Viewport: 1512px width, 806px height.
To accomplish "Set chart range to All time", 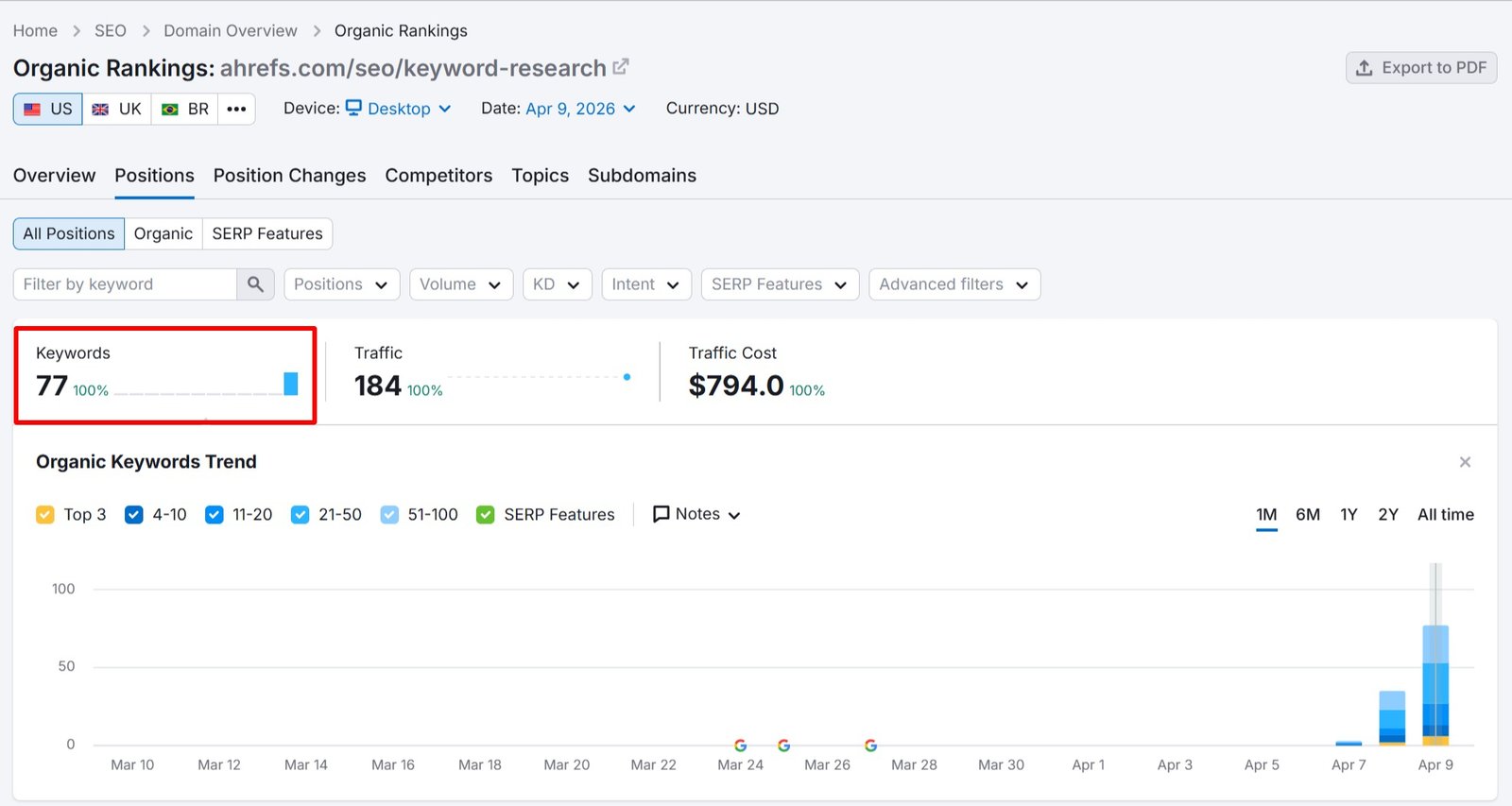I will click(x=1446, y=515).
